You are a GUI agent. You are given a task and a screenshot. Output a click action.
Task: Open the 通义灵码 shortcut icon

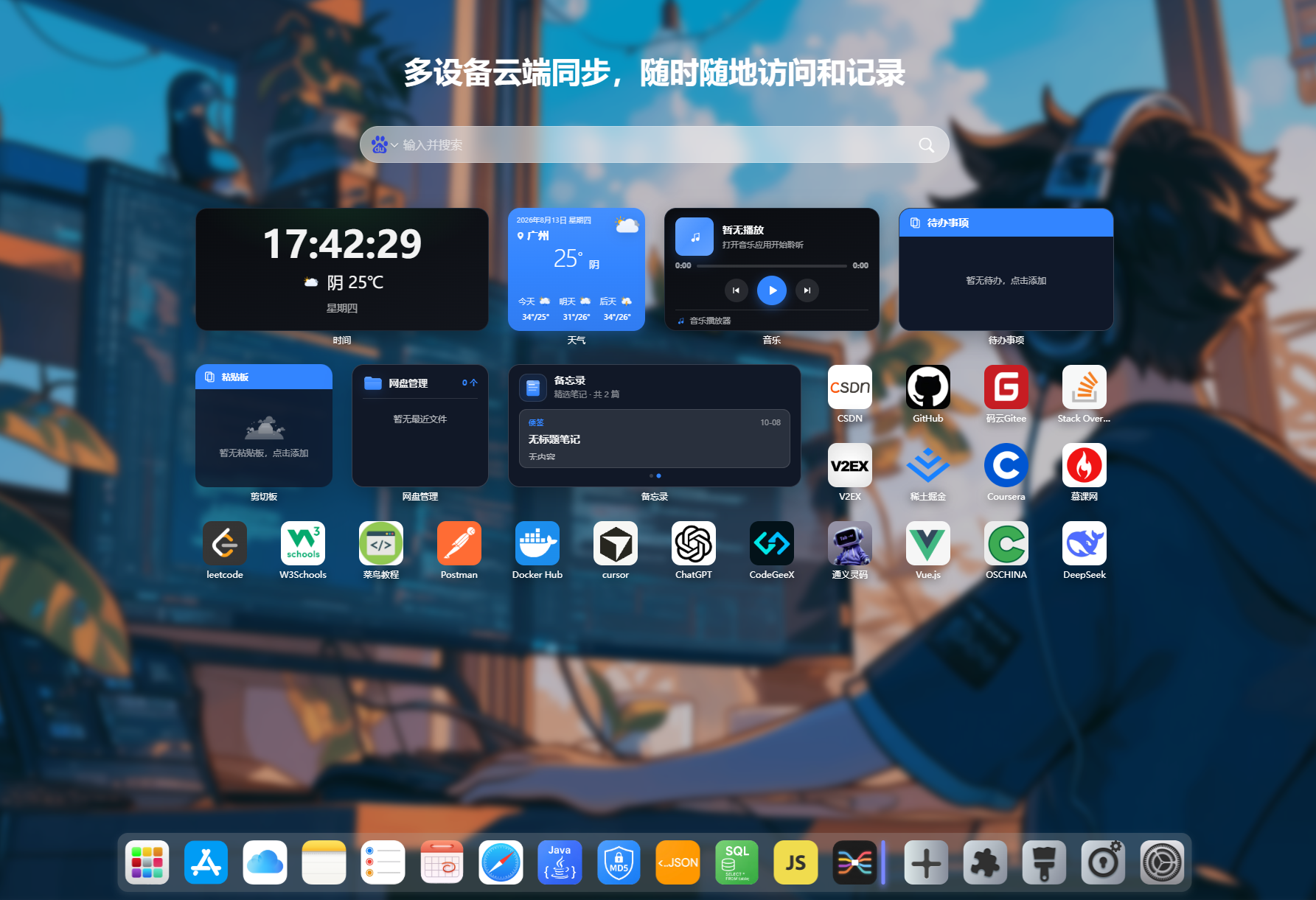point(849,543)
